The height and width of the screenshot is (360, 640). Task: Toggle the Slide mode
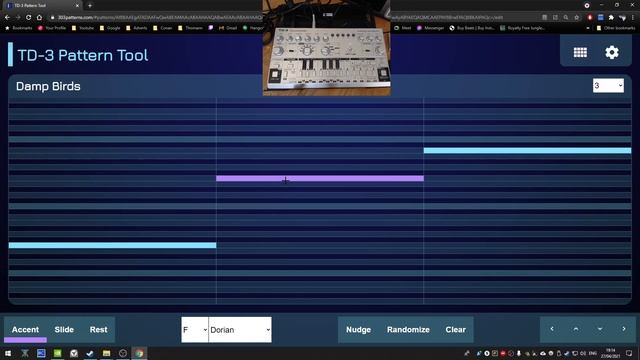coord(64,329)
